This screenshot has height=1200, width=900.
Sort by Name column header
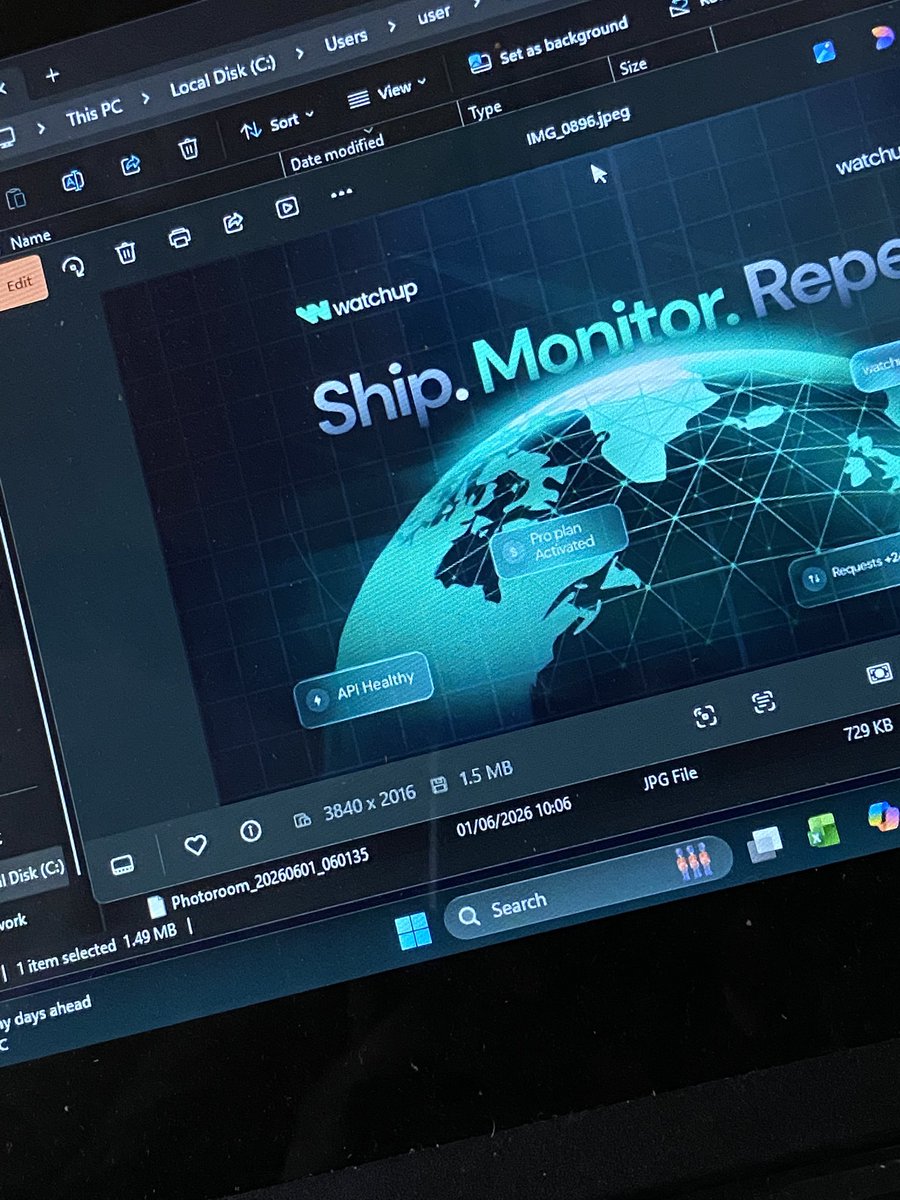30,239
